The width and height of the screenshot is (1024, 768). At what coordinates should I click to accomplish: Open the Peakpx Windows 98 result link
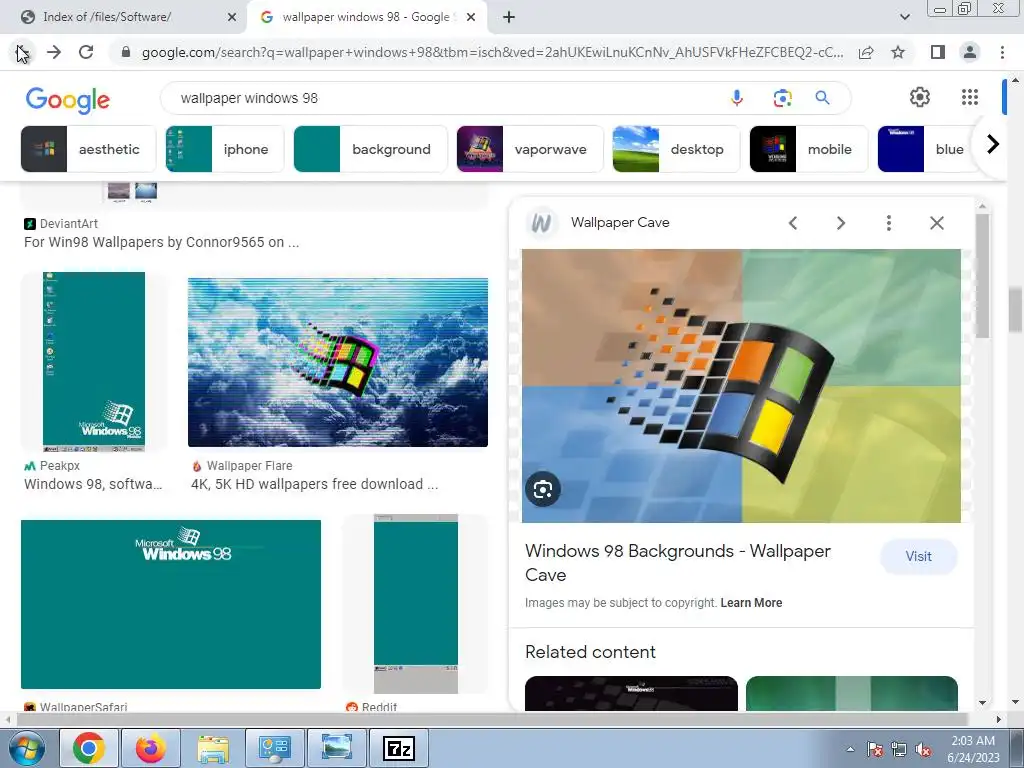(93, 484)
